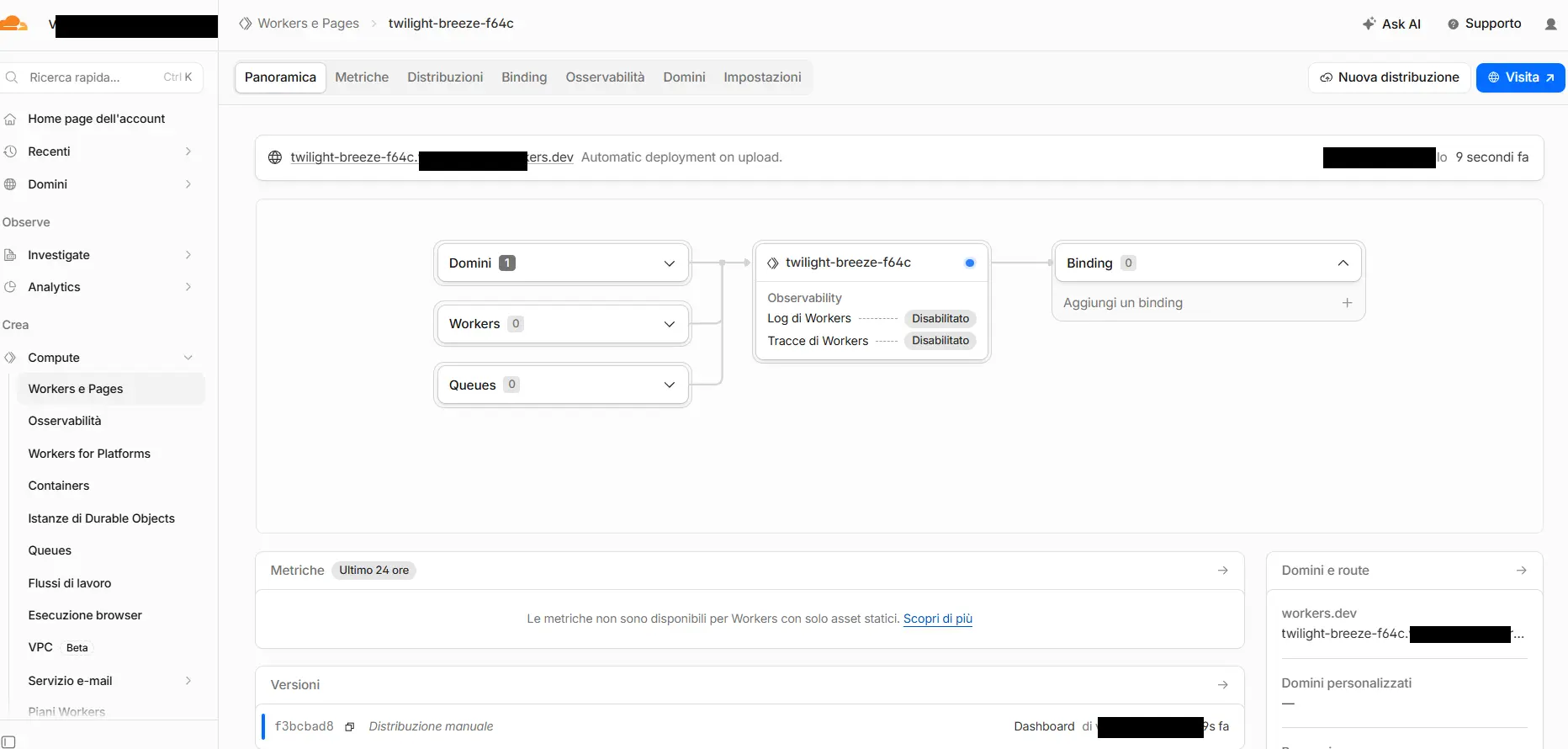This screenshot has width=1568, height=749.
Task: Click Nuova distribuzione button
Action: [x=1389, y=77]
